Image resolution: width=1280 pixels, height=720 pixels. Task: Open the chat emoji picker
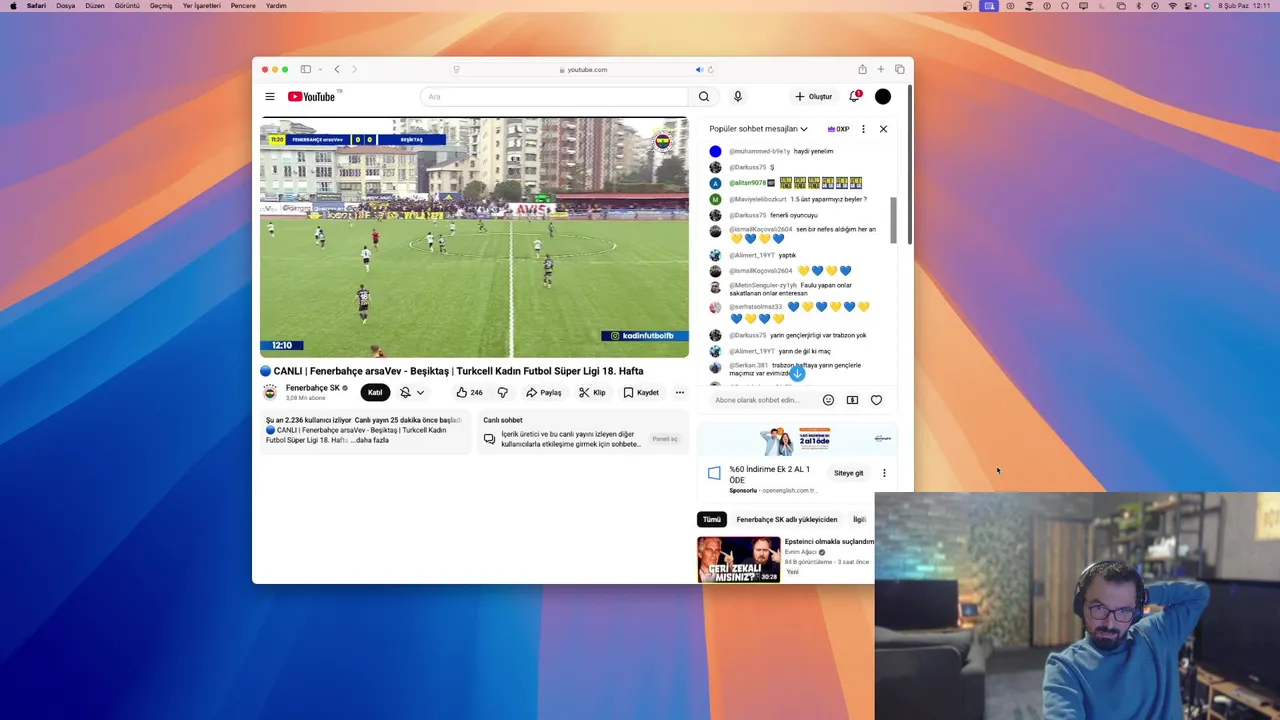[828, 400]
